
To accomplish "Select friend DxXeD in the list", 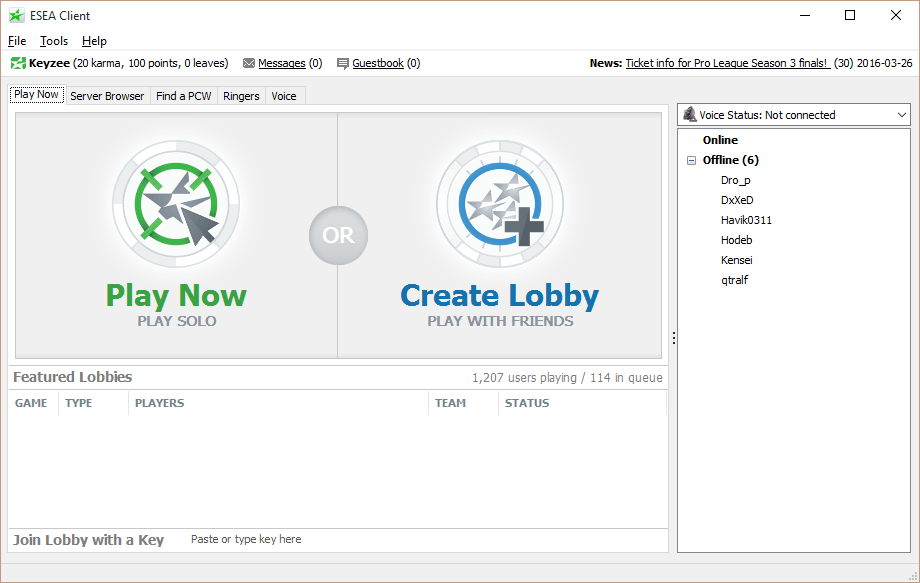I will coord(737,200).
